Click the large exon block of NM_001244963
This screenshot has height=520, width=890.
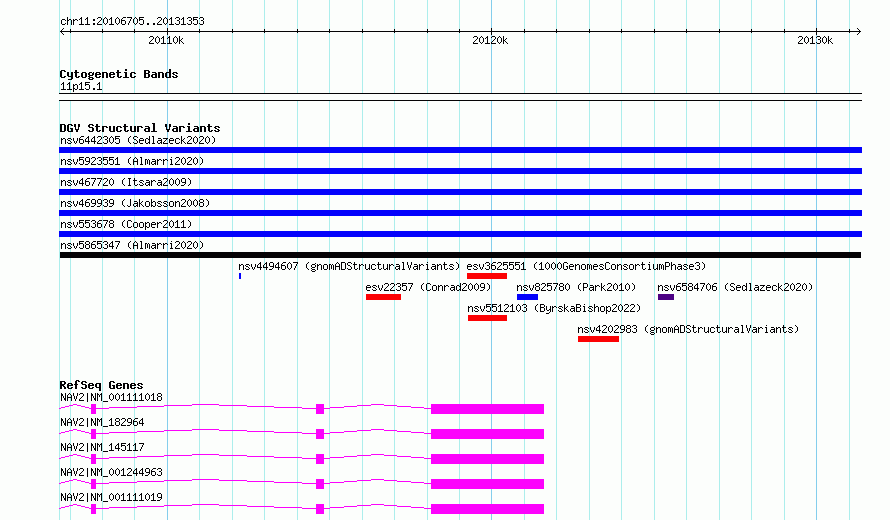488,484
